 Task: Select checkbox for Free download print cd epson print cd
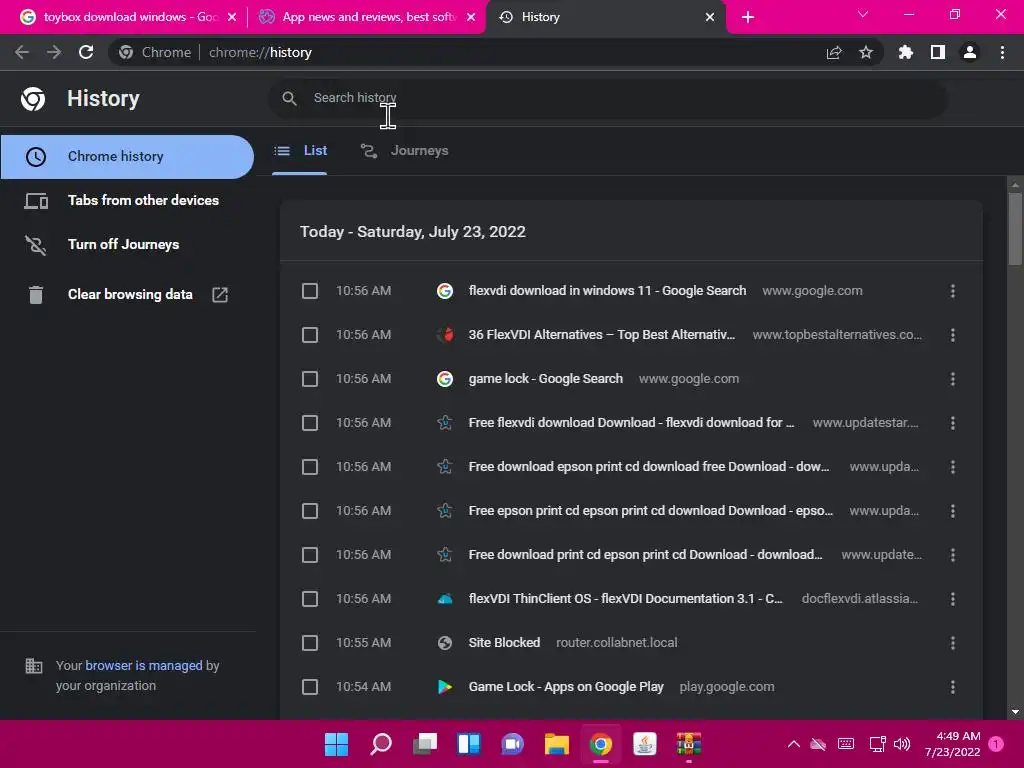[x=310, y=555]
